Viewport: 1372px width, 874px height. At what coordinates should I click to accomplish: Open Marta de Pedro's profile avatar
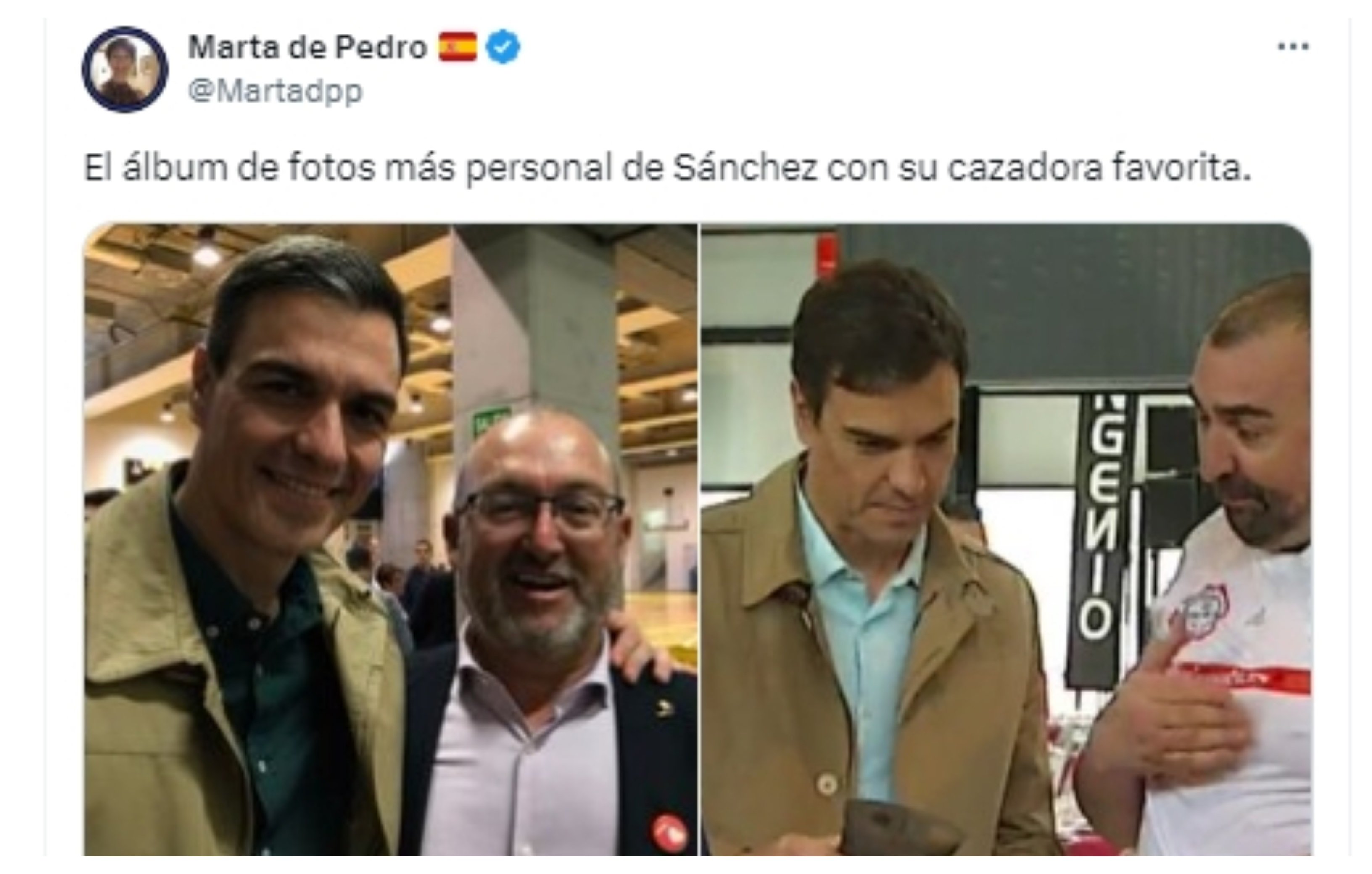[125, 69]
